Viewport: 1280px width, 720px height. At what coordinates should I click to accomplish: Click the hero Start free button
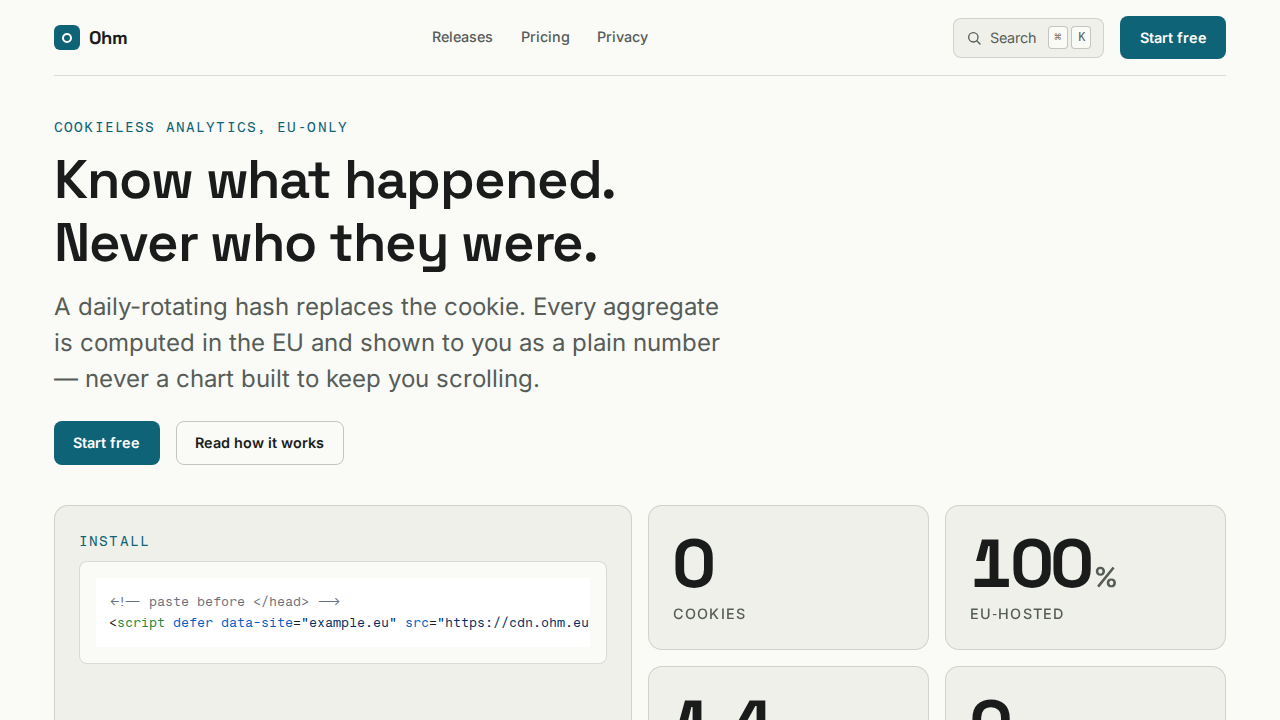[107, 443]
